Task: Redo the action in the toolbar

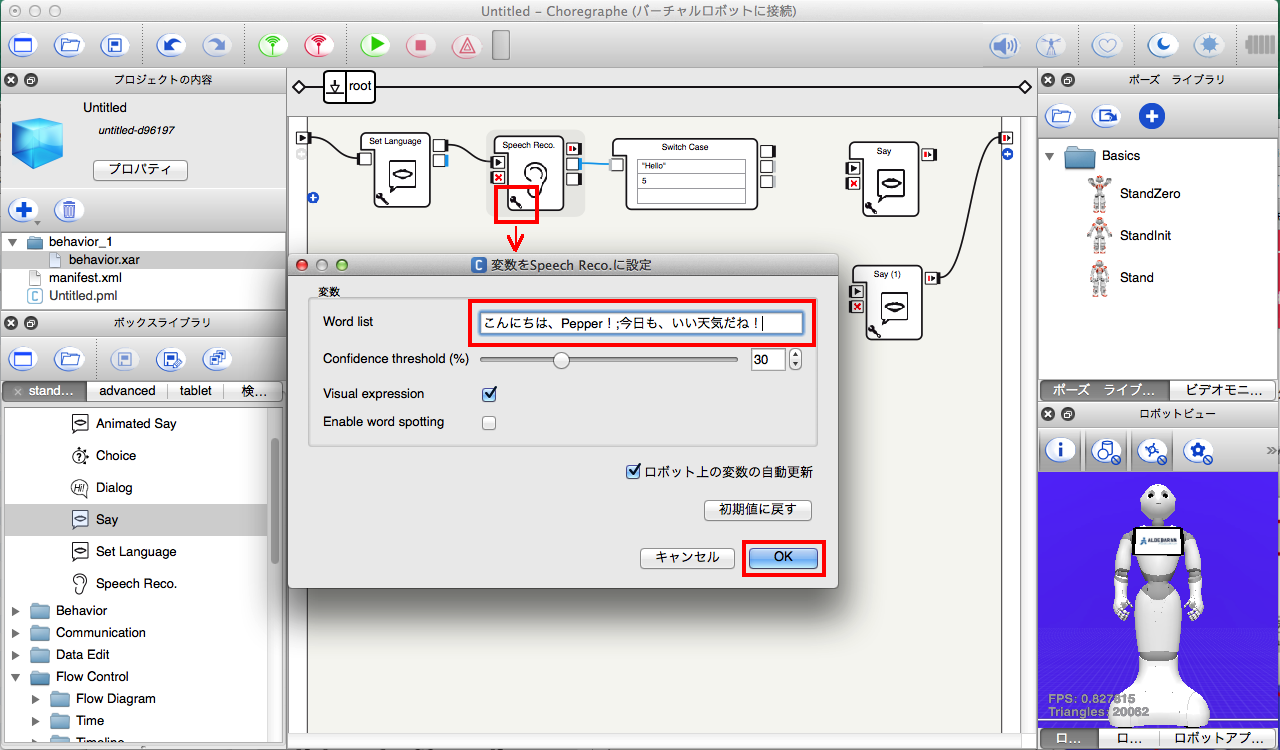Action: pyautogui.click(x=216, y=46)
